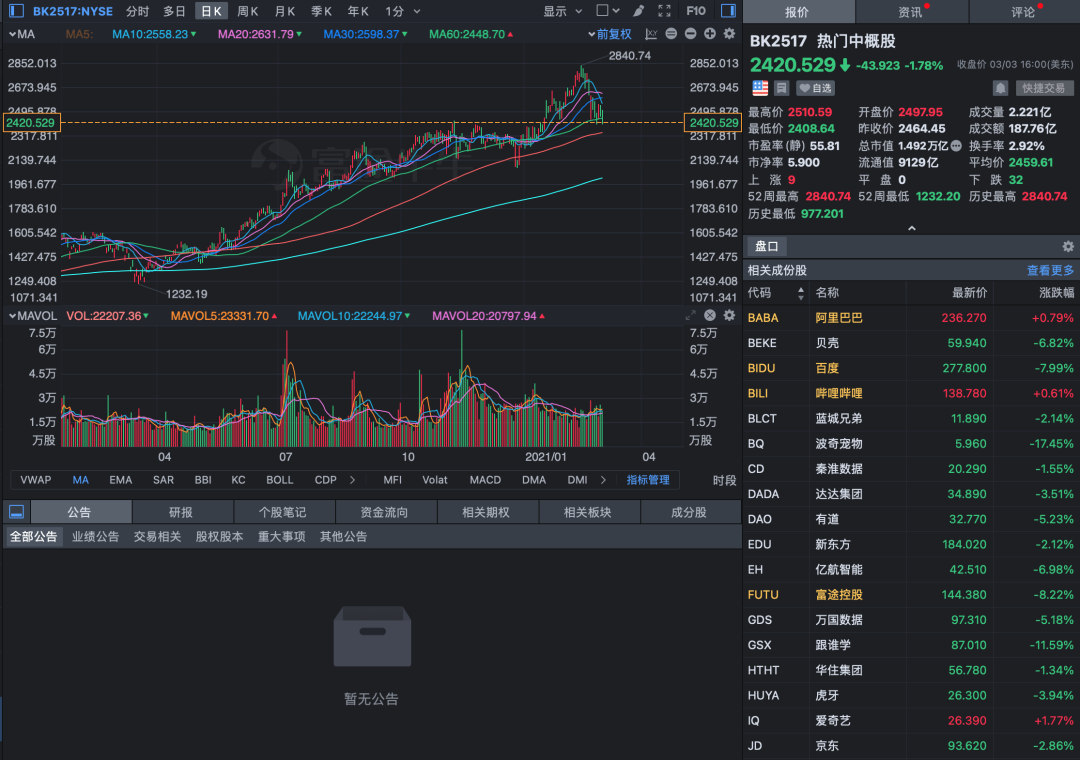Toggle the left sidebar panel icon
The image size is (1080, 760).
coord(16,11)
